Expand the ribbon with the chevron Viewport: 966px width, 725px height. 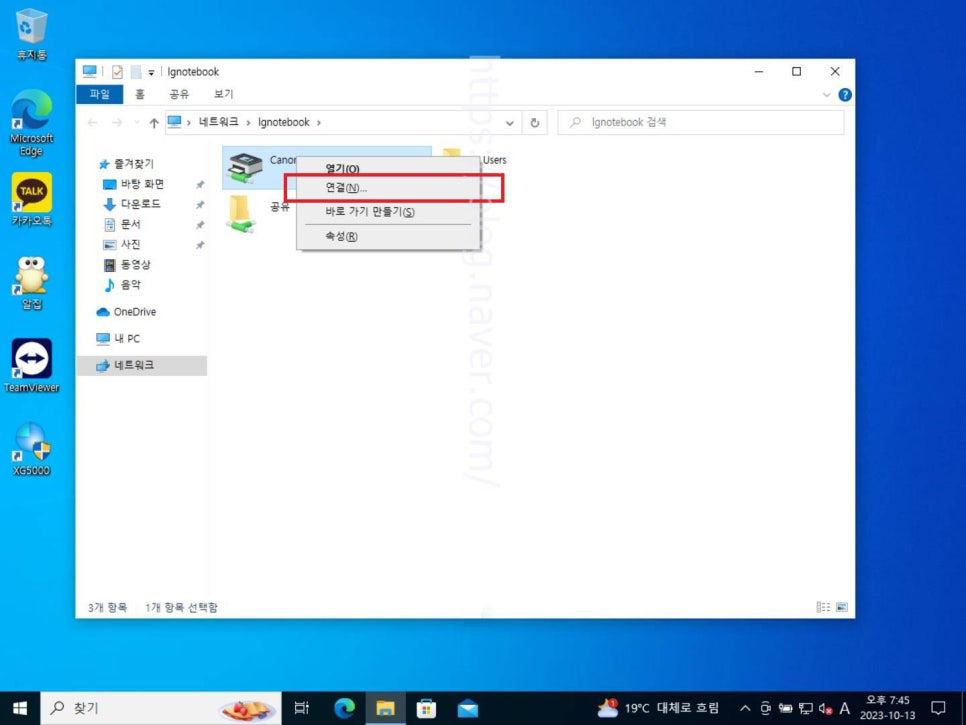click(826, 95)
